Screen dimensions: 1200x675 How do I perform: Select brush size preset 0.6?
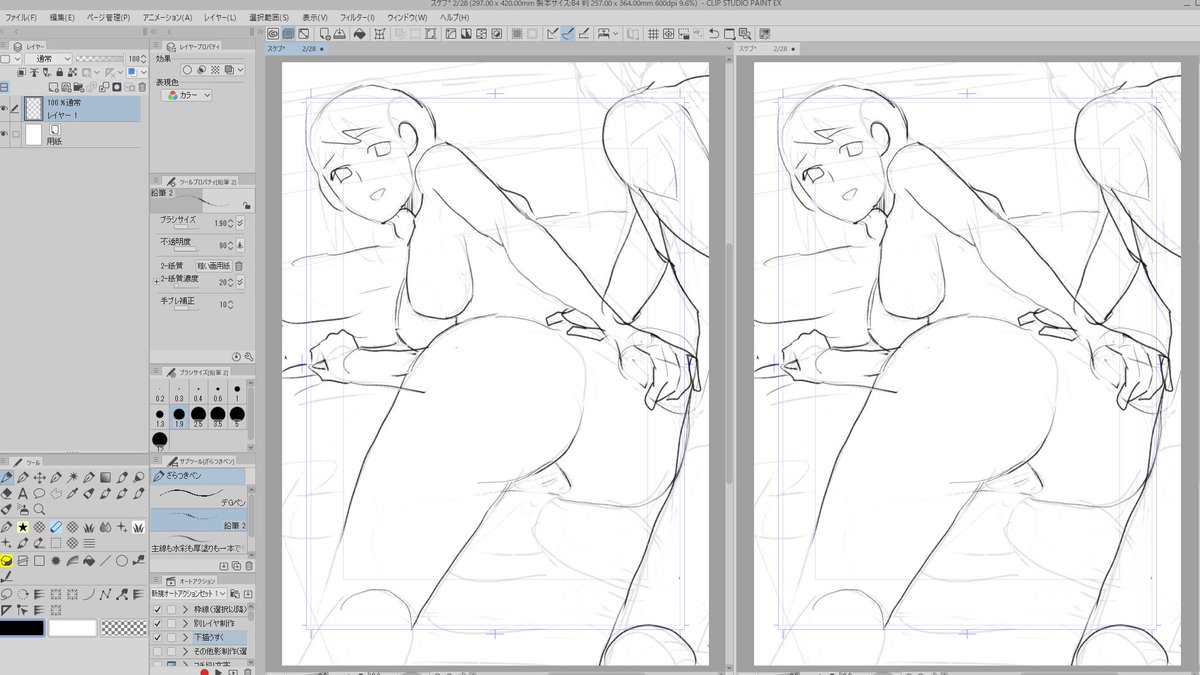[x=218, y=391]
